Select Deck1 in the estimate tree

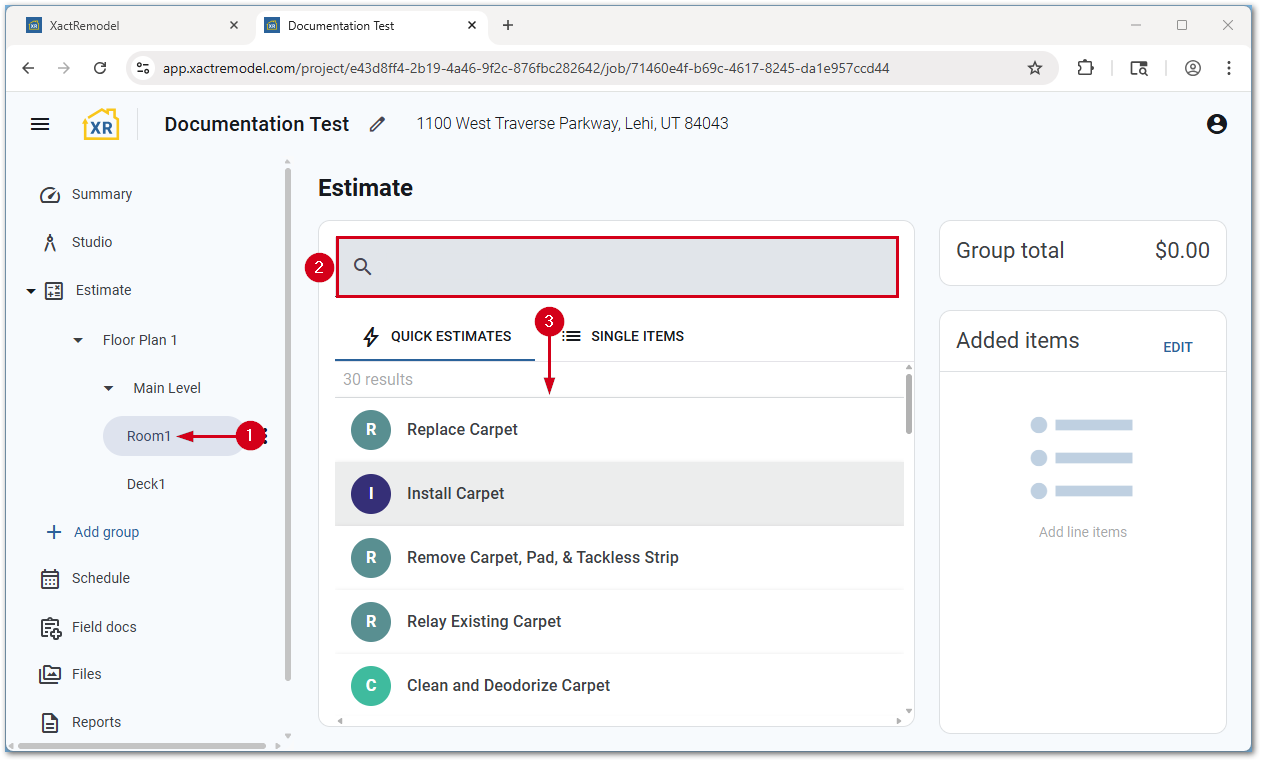(146, 484)
